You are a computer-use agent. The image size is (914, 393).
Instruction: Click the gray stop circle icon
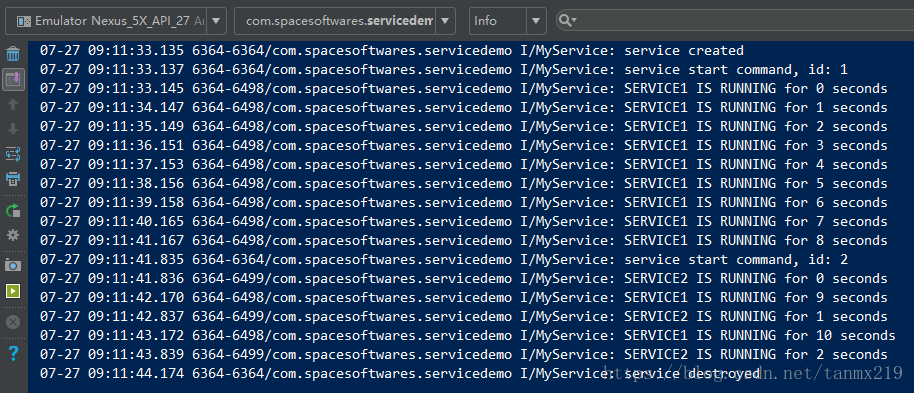13,322
